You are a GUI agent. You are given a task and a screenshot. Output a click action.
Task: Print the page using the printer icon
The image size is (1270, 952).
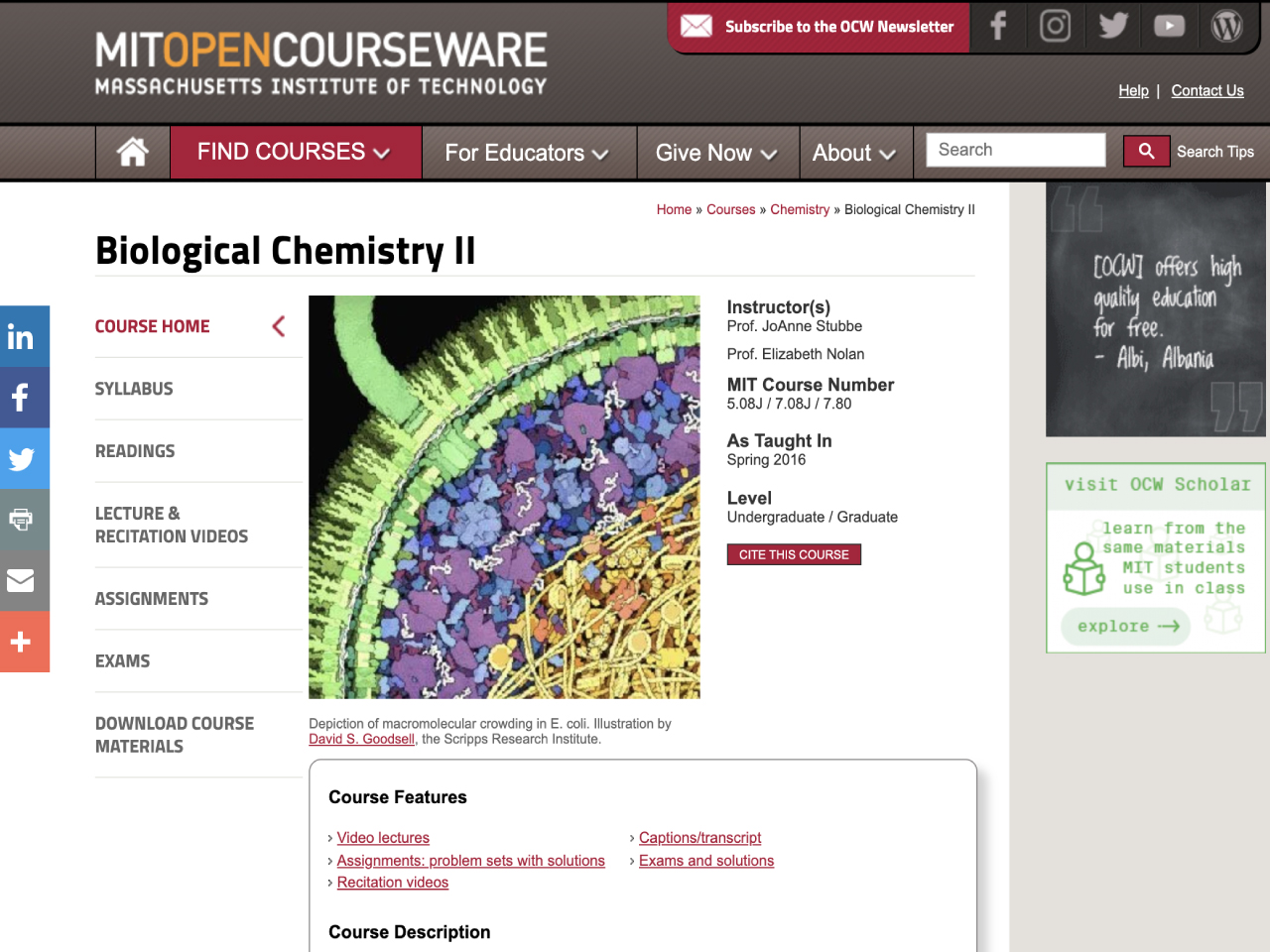(25, 520)
